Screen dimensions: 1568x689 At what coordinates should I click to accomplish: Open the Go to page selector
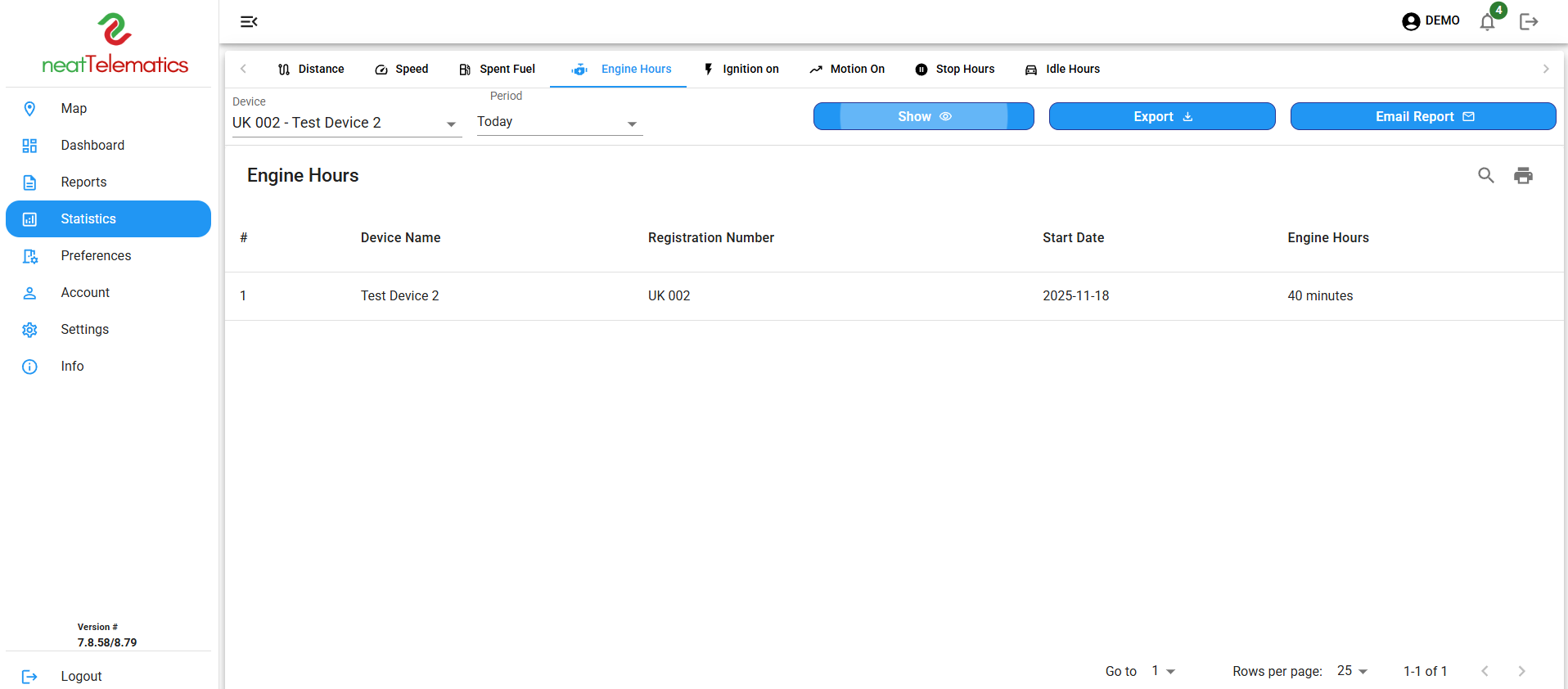click(x=1163, y=671)
